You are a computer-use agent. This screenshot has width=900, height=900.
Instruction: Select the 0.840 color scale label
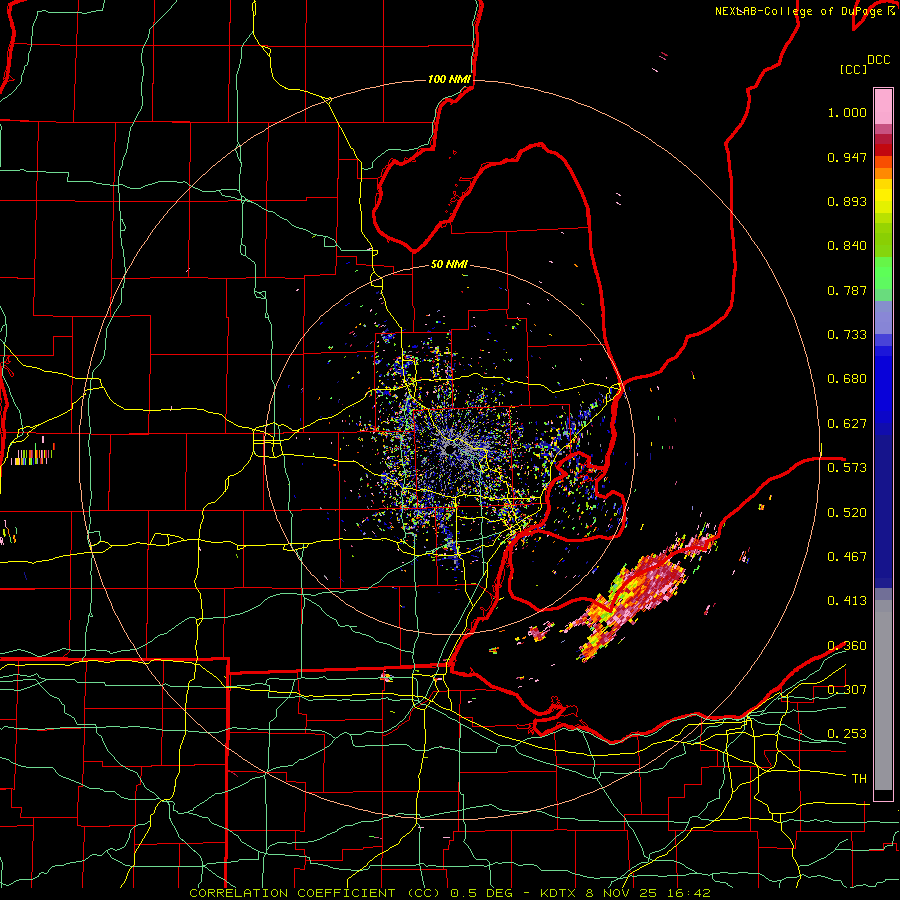tap(847, 246)
